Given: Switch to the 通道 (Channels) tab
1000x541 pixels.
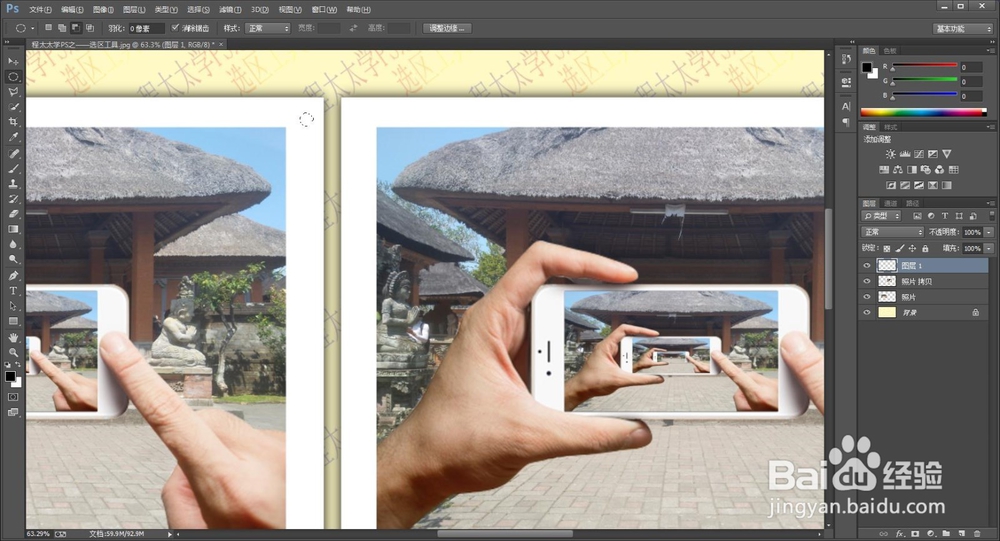Looking at the screenshot, I should (892, 204).
